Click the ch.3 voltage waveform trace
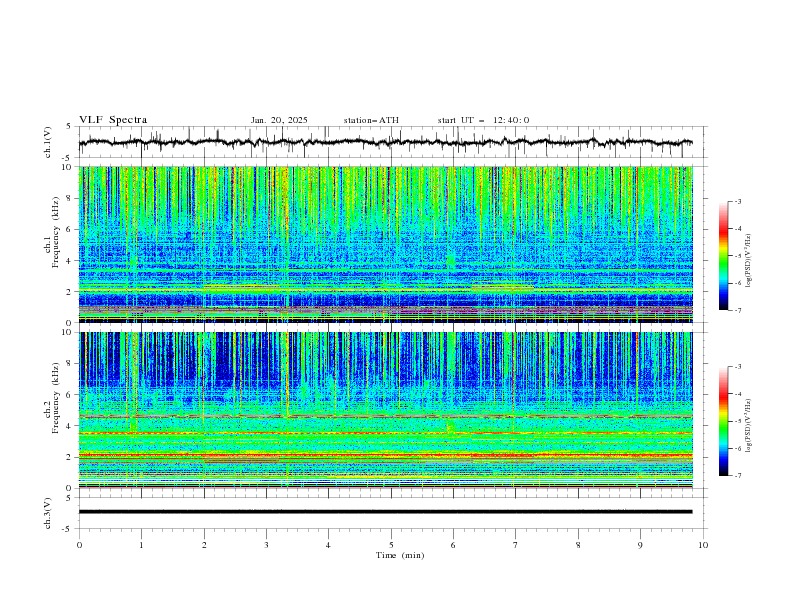 [x=385, y=512]
